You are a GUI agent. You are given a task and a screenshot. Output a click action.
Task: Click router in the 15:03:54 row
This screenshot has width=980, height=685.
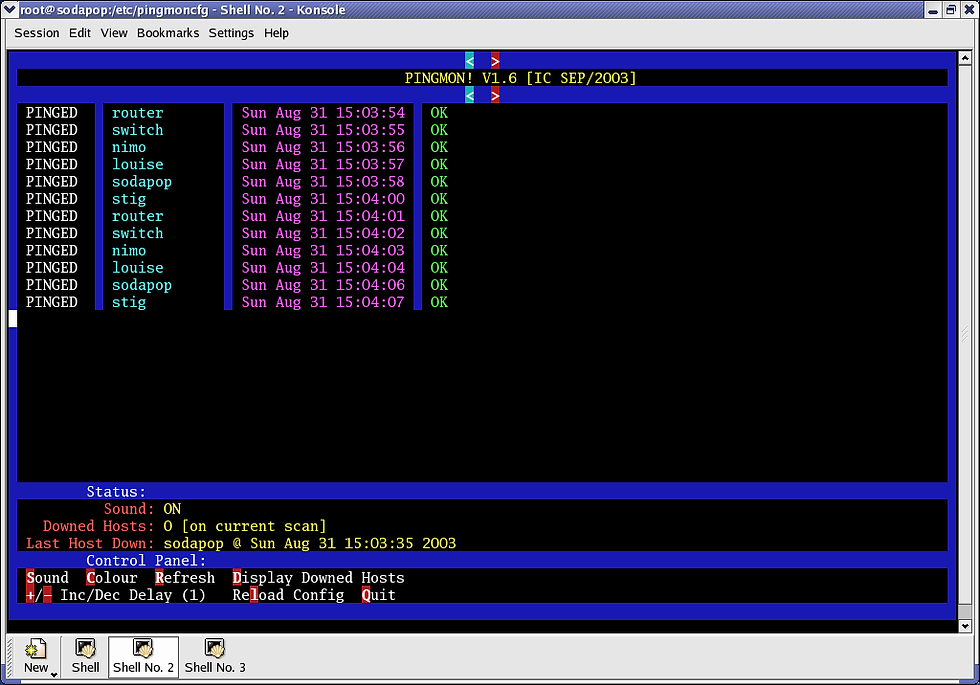point(138,113)
